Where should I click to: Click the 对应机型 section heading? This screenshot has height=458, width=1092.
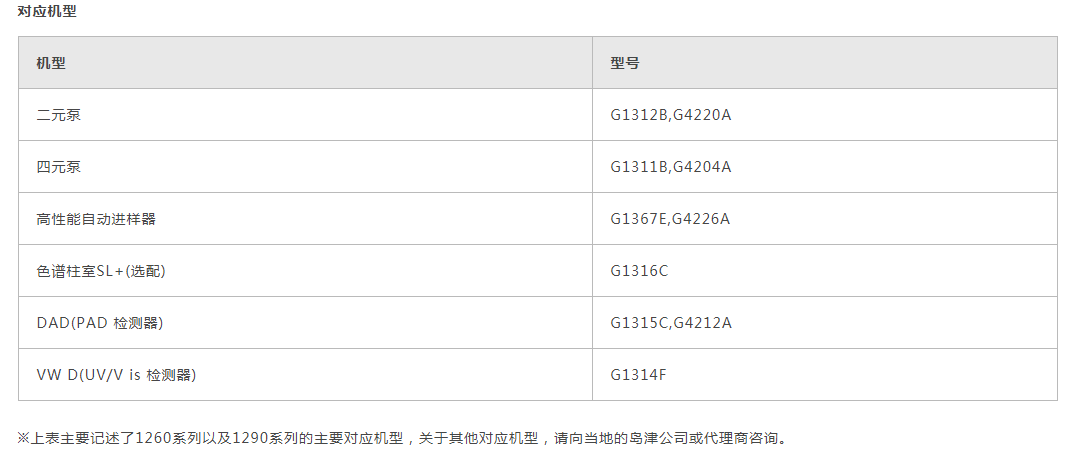(47, 13)
